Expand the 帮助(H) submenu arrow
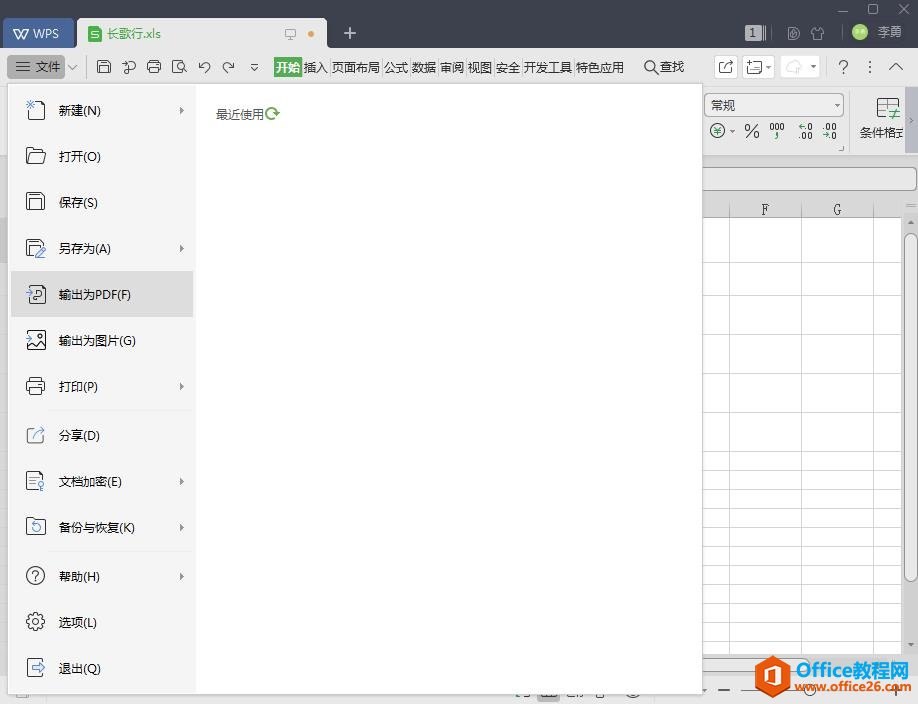Viewport: 918px width, 704px height. pos(181,576)
